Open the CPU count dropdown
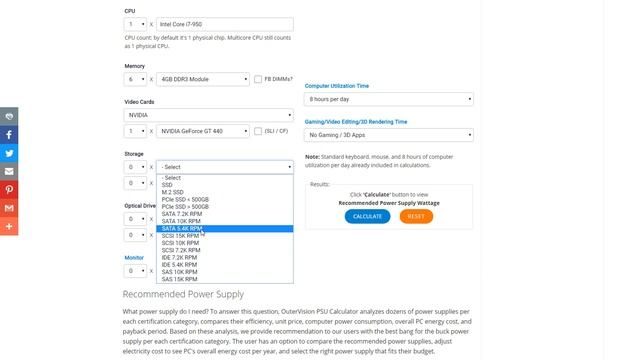Screen dimensions: 640x360 (135, 24)
